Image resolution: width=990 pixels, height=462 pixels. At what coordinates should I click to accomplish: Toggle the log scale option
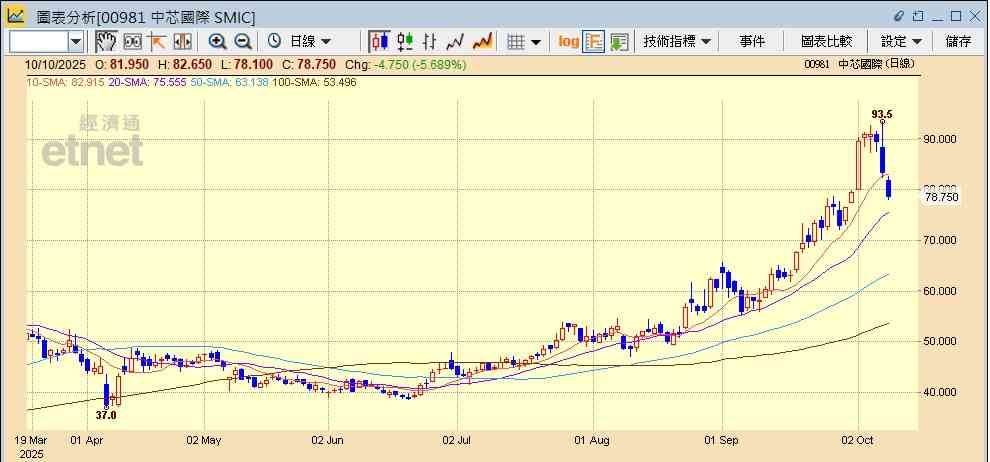coord(568,41)
